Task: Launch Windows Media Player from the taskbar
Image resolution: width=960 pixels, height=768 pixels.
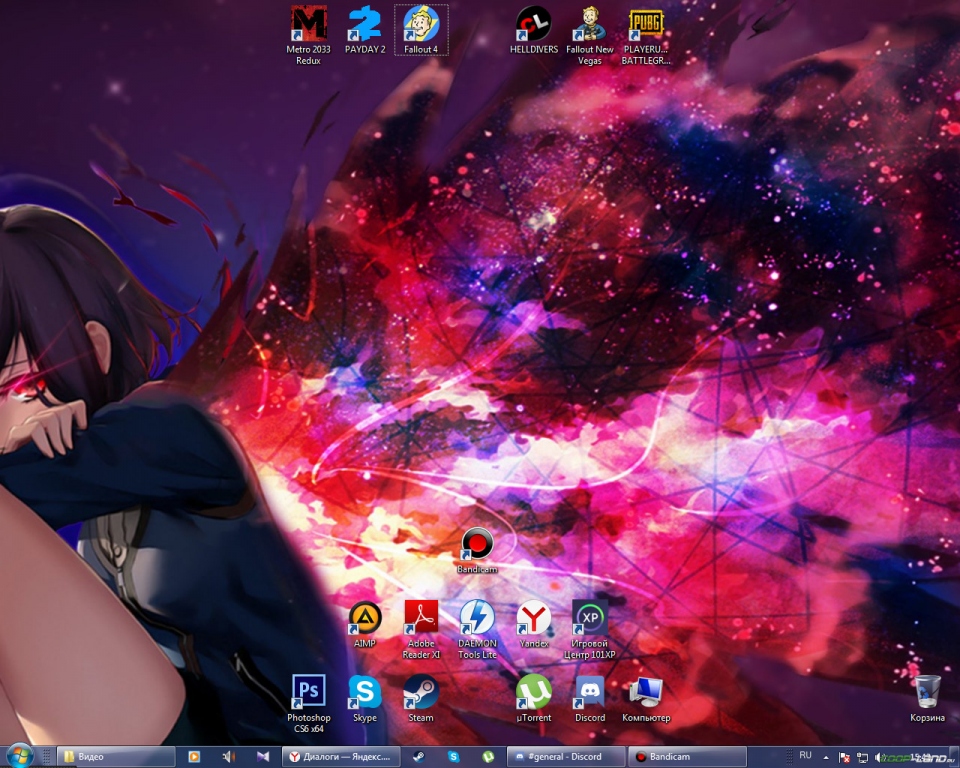Action: (x=193, y=757)
